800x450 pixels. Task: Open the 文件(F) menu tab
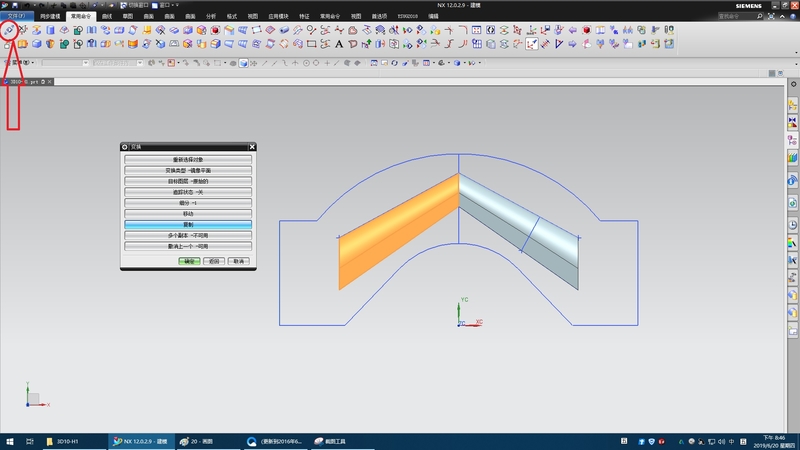pyautogui.click(x=16, y=16)
